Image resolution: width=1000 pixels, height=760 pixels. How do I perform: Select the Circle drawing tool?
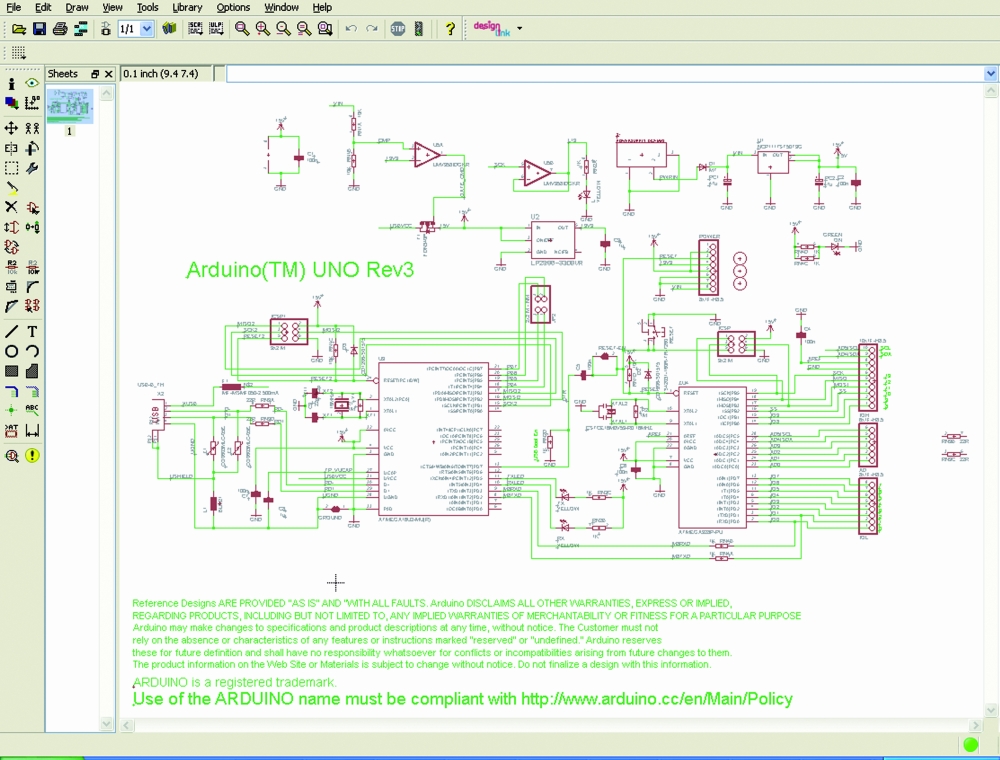point(11,351)
